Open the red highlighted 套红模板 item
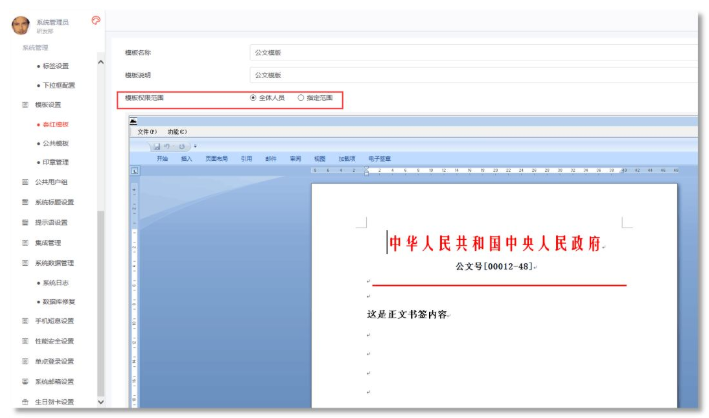709x418 pixels. point(56,124)
